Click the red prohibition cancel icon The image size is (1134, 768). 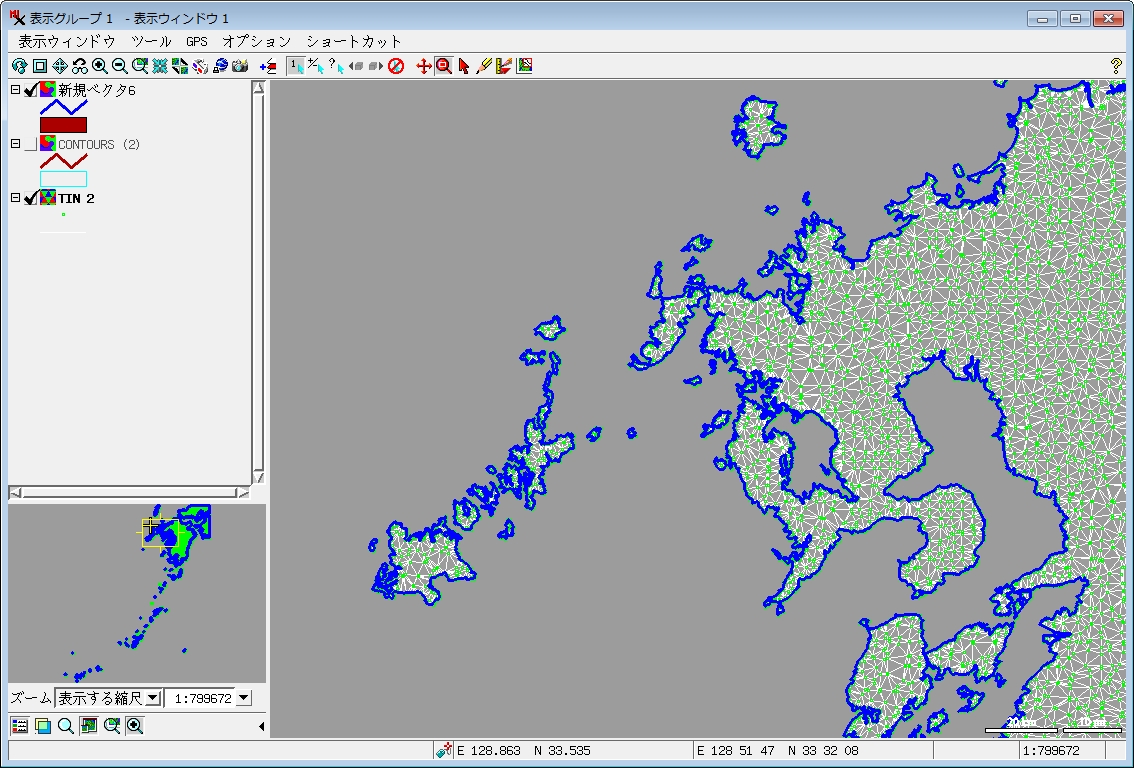396,66
